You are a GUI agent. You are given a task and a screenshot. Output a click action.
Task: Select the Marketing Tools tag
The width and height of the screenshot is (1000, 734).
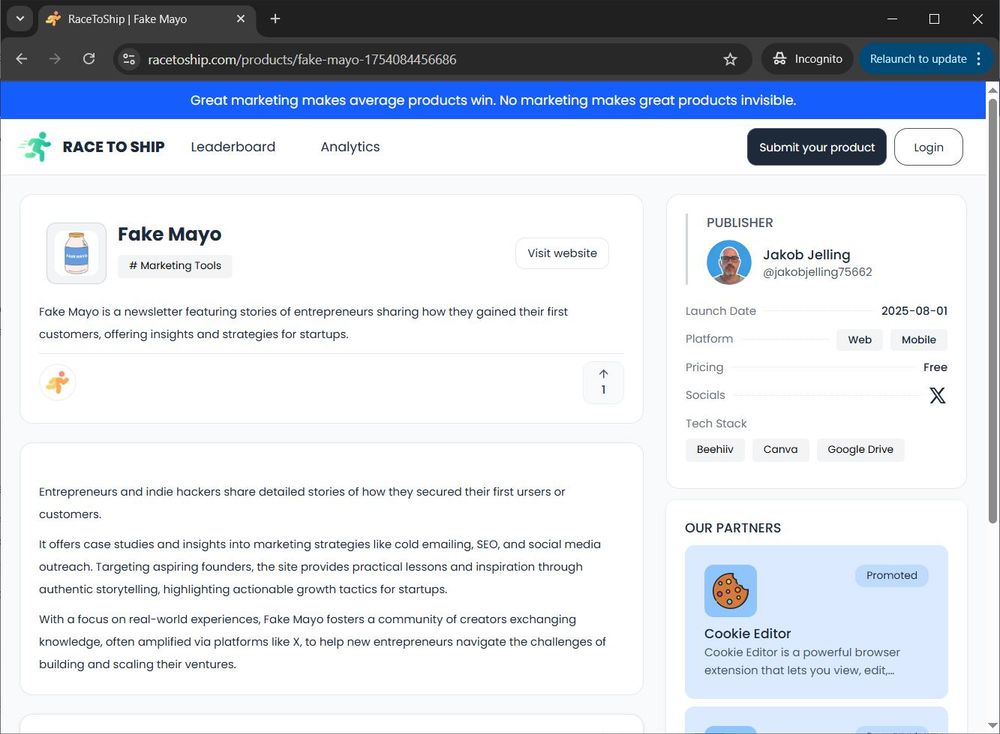point(175,266)
